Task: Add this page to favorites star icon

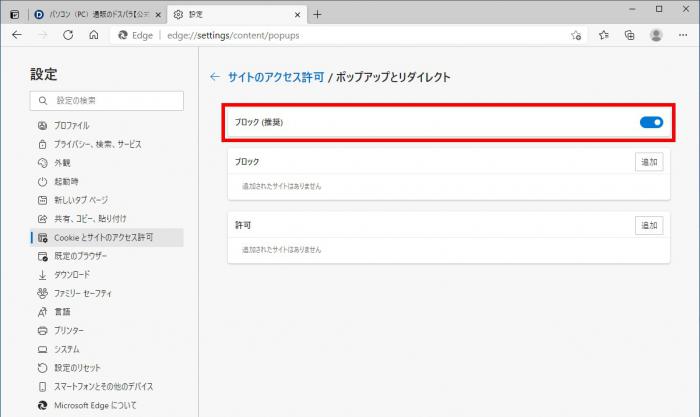Action: pyautogui.click(x=576, y=35)
